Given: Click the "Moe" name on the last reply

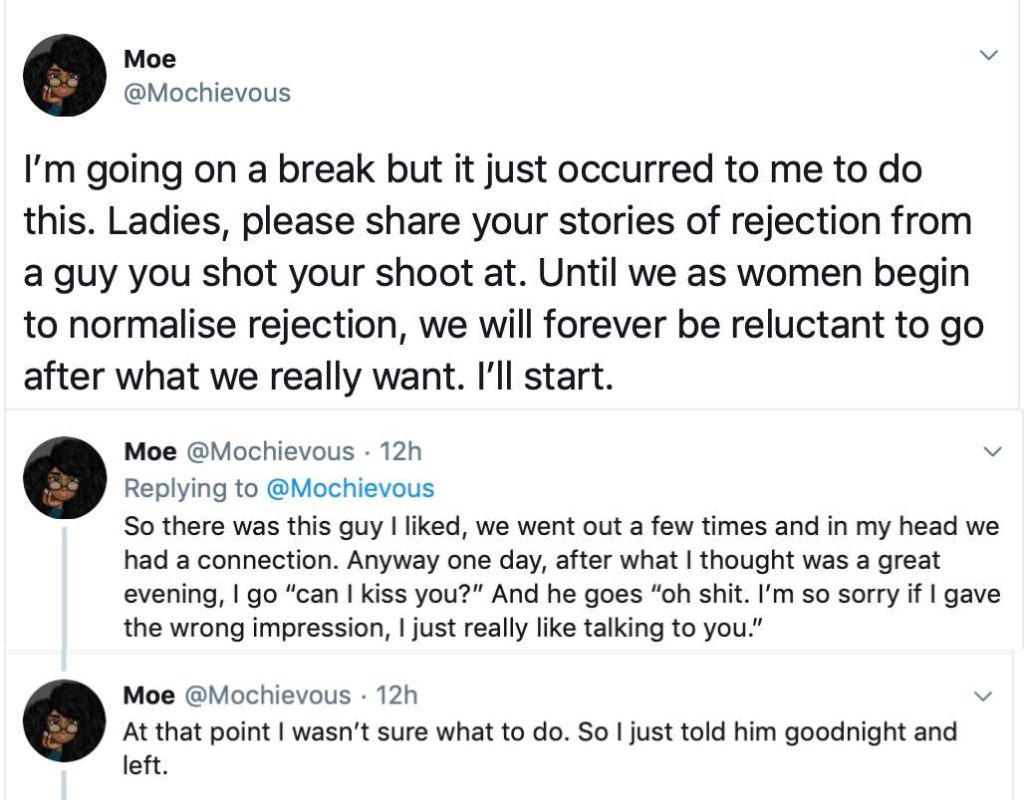Looking at the screenshot, I should coord(149,695).
